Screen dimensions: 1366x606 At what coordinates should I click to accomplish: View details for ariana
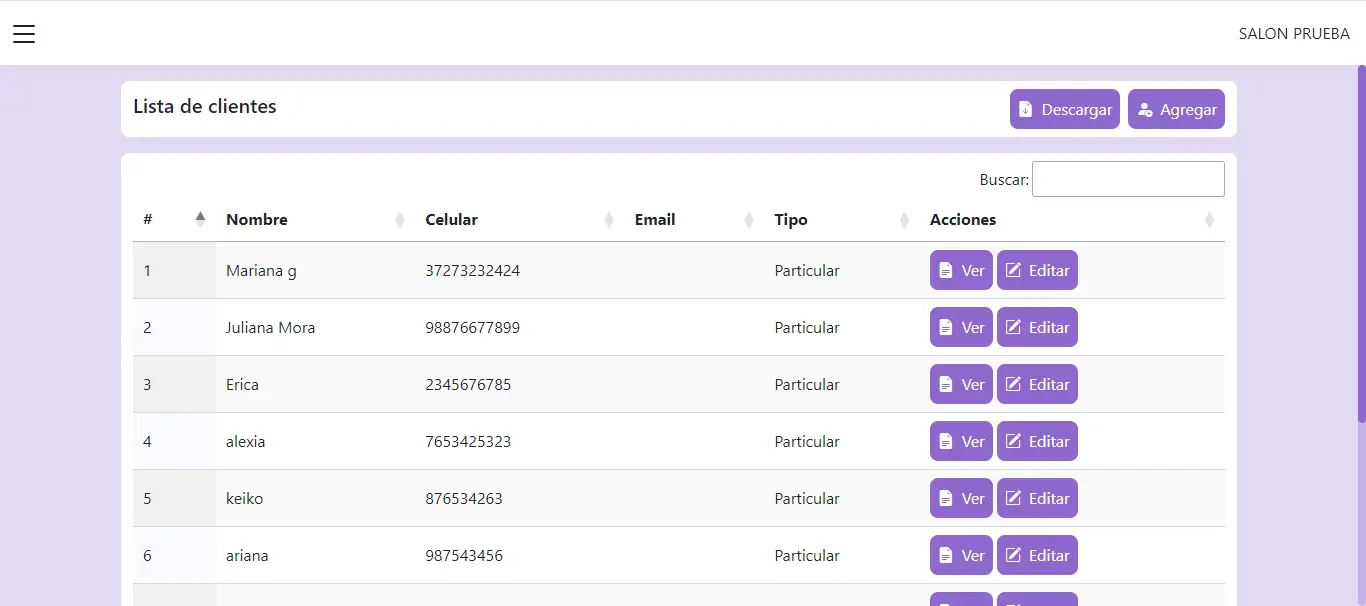click(x=961, y=555)
